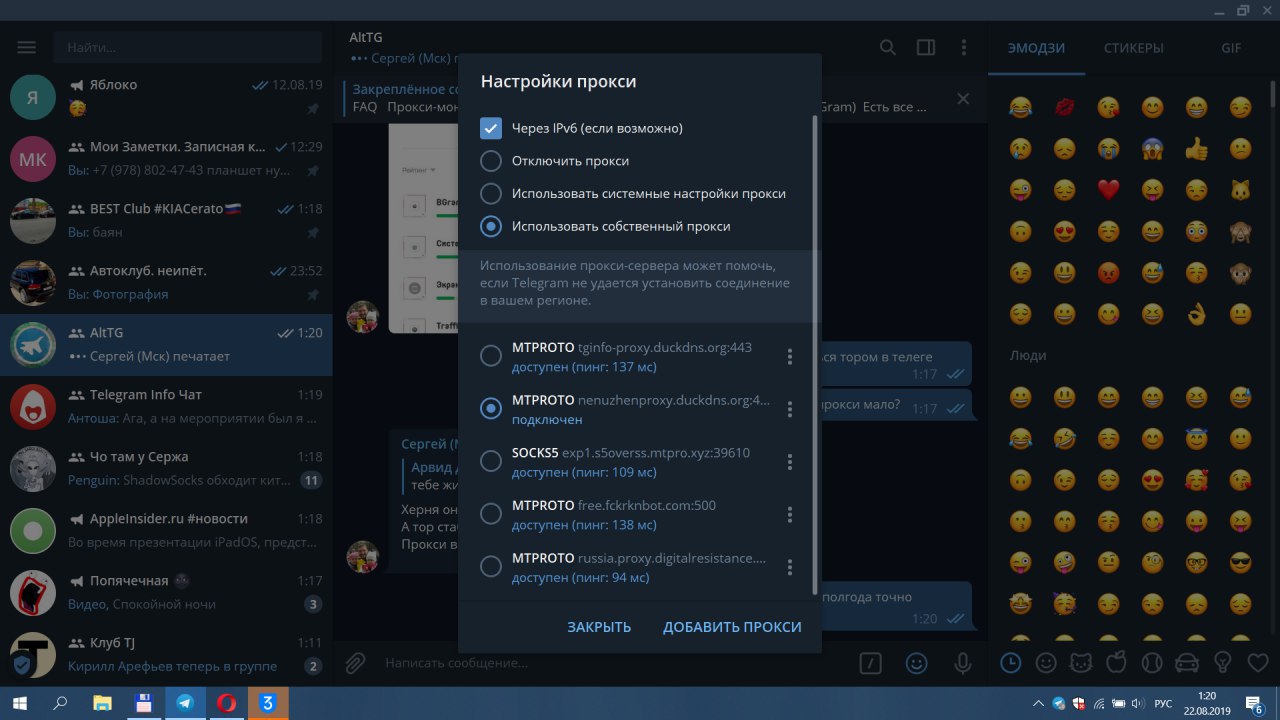Viewport: 1280px width, 720px height.
Task: Select the travel car emoji category icon
Action: [x=1186, y=662]
